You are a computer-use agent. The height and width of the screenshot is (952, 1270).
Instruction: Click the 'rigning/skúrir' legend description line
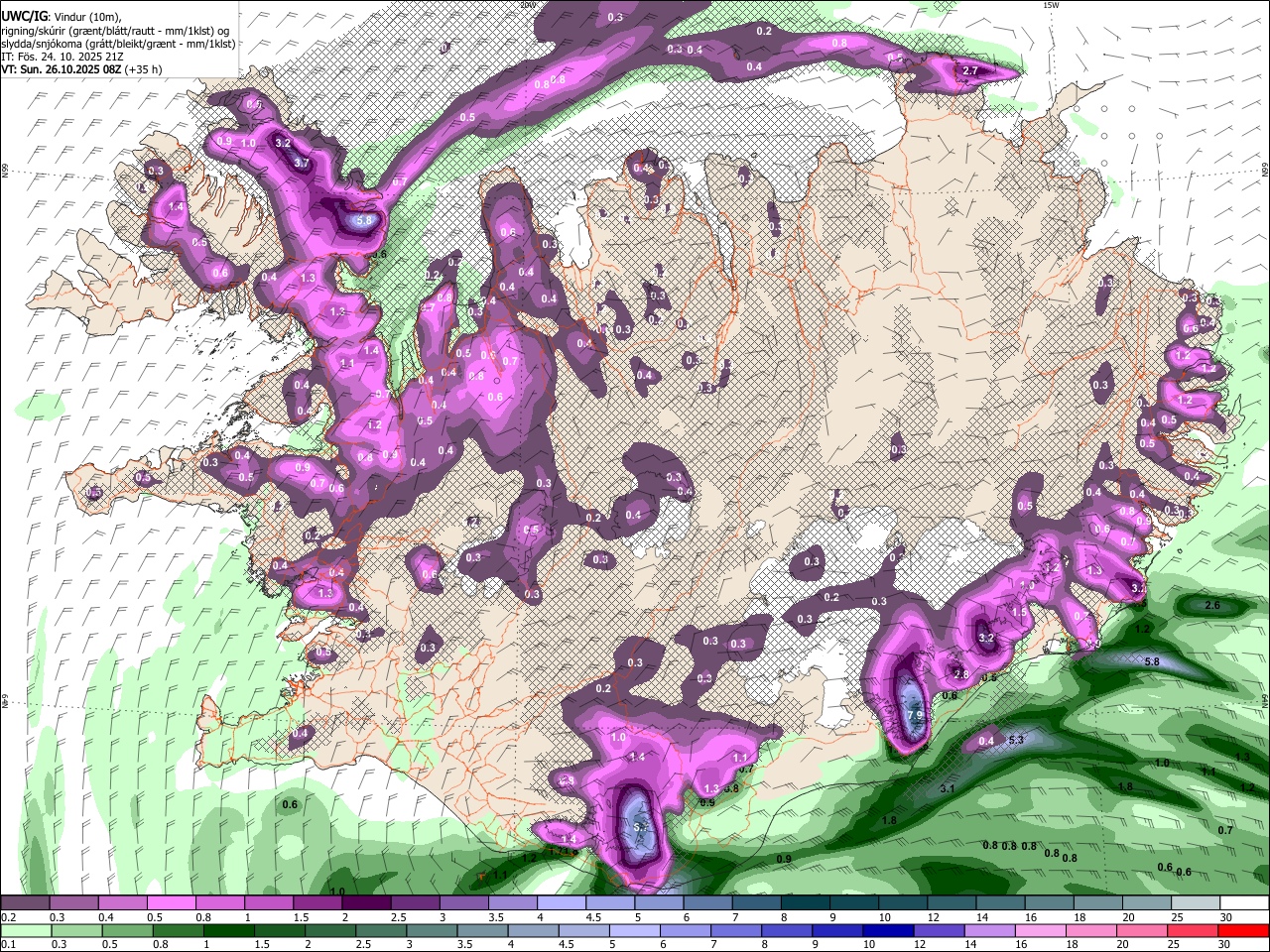pyautogui.click(x=115, y=31)
